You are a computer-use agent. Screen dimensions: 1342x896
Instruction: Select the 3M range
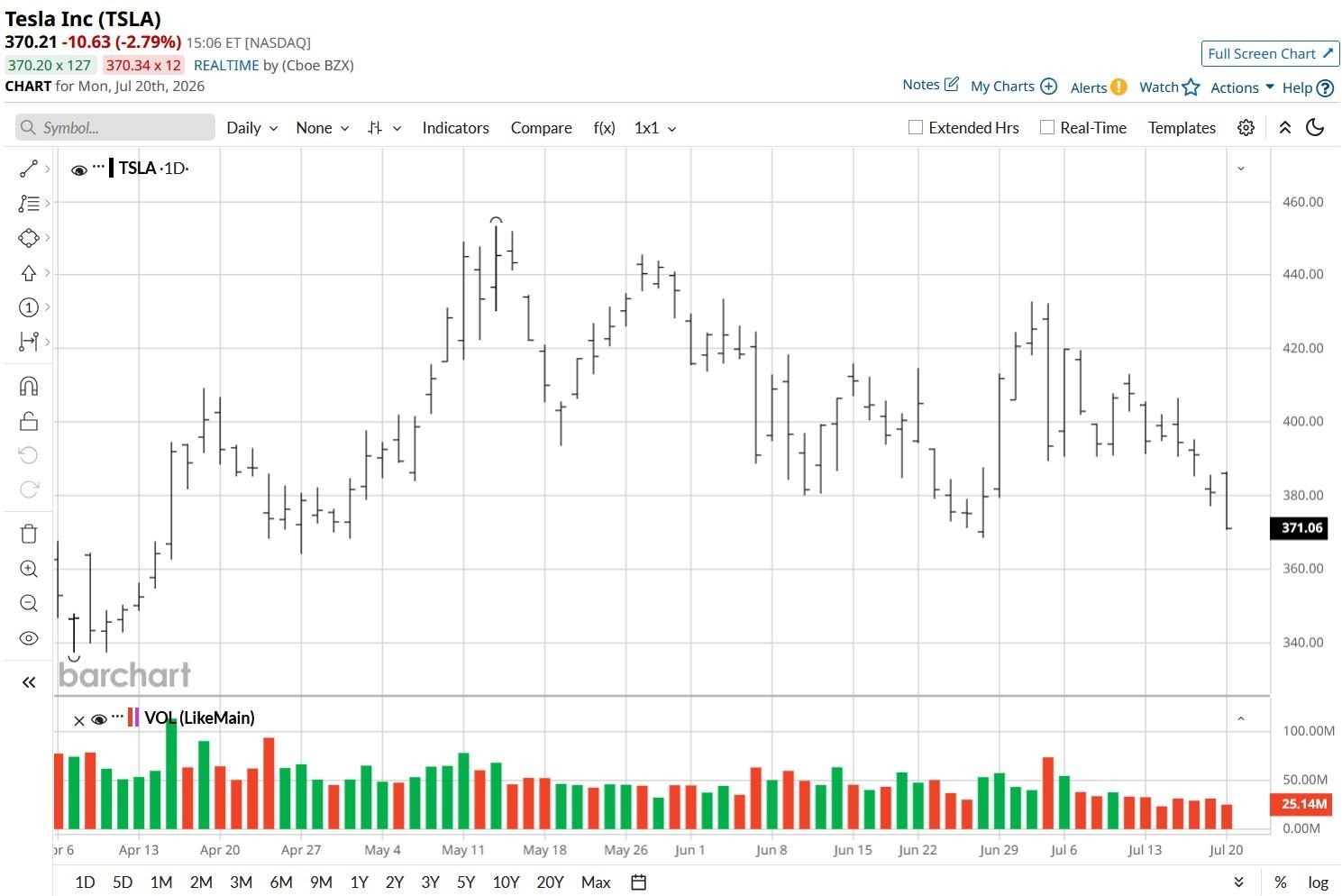(x=241, y=882)
